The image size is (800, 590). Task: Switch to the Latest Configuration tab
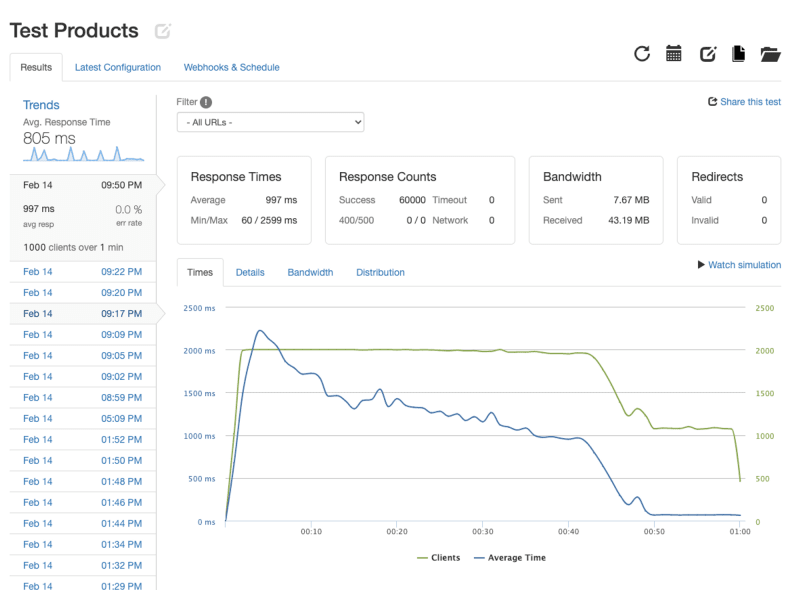point(118,67)
